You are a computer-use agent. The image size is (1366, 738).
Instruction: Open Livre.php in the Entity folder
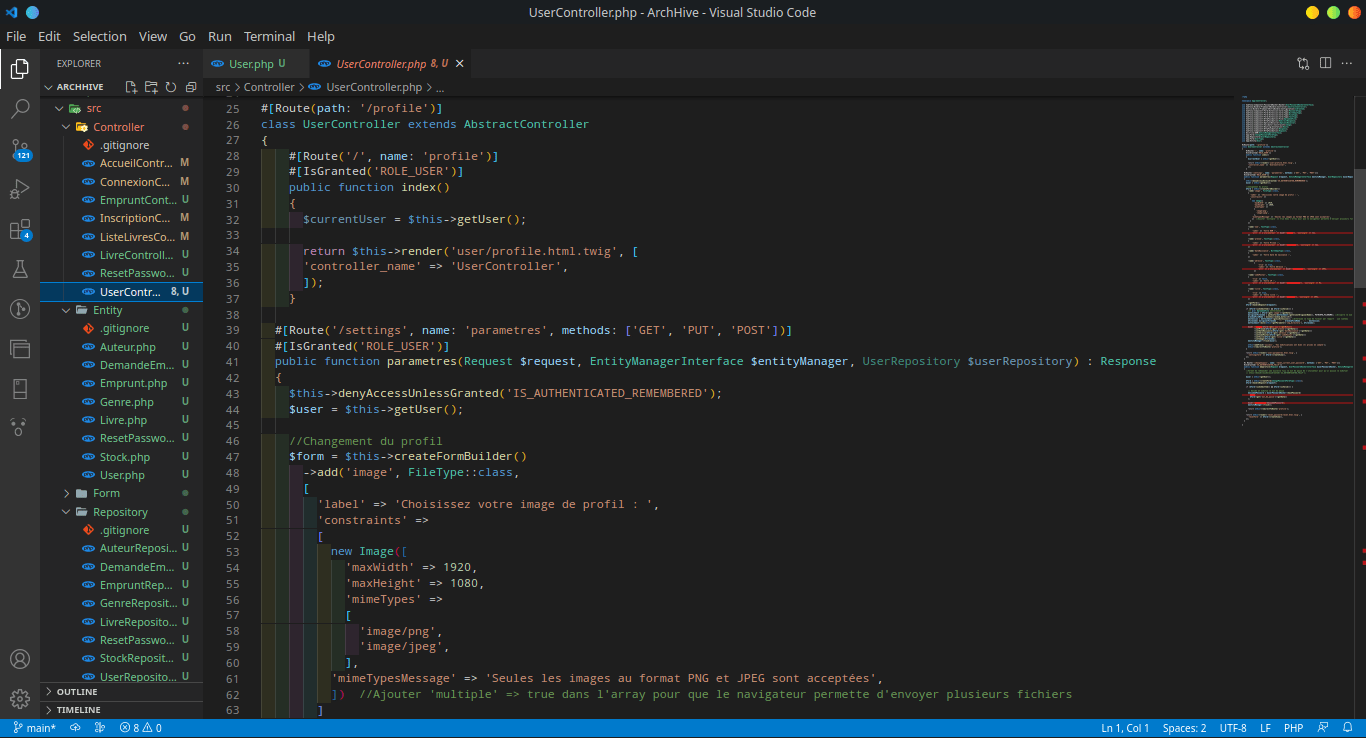pos(123,420)
